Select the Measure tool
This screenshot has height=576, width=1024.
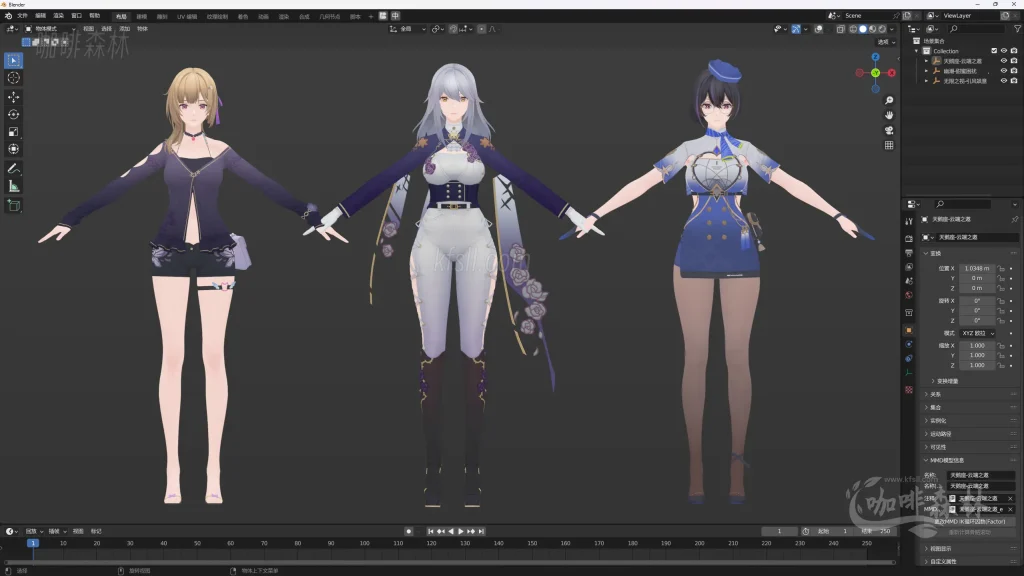(14, 187)
